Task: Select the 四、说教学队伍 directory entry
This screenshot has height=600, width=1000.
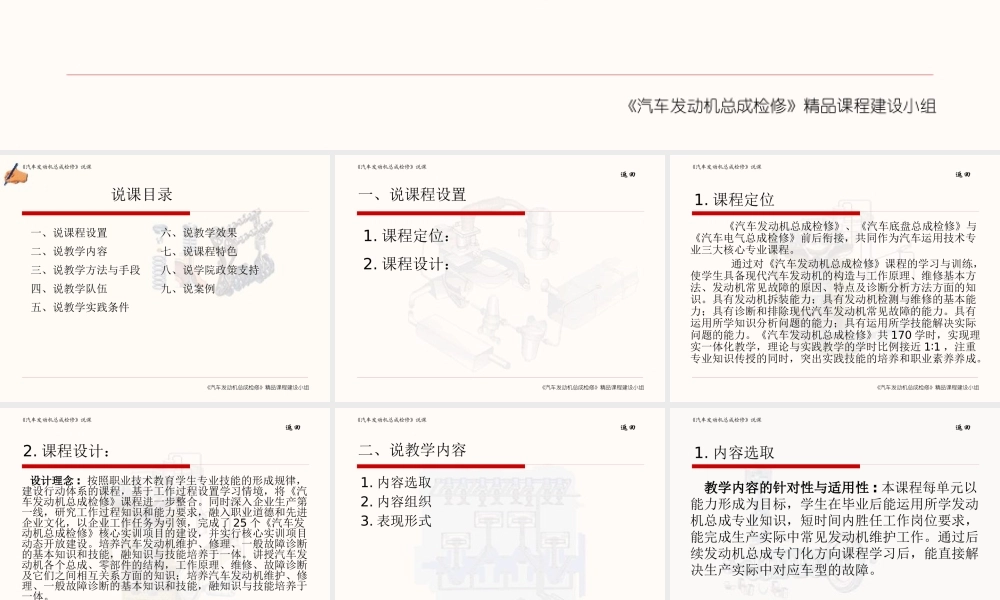Action: point(69,288)
